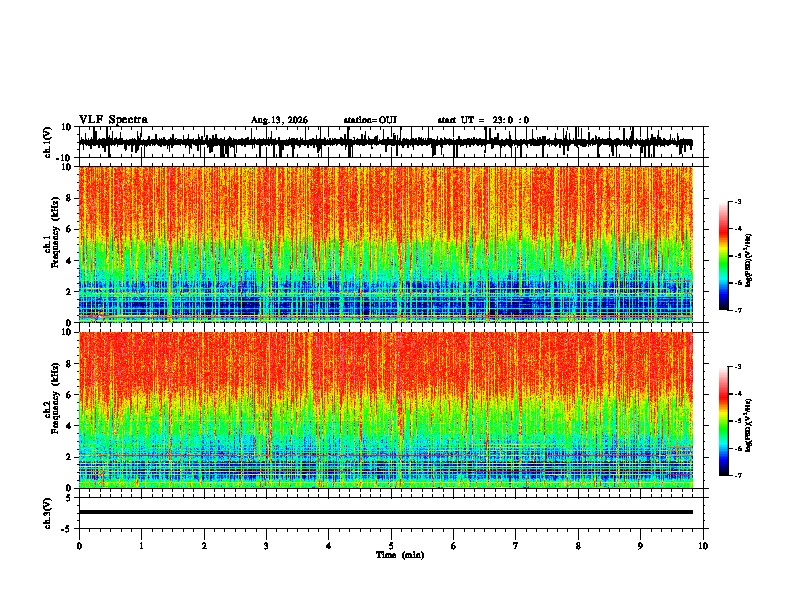792x612 pixels.
Task: Click the "ch.3(V)" axis label
Action: click(x=48, y=513)
